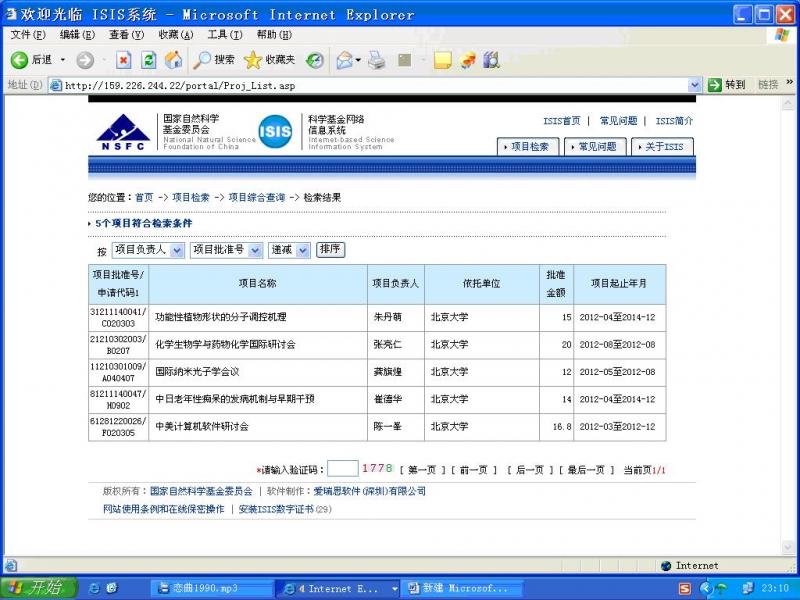Screen dimensions: 800x600
Task: Open the 文件(F) menu
Action: (x=28, y=35)
